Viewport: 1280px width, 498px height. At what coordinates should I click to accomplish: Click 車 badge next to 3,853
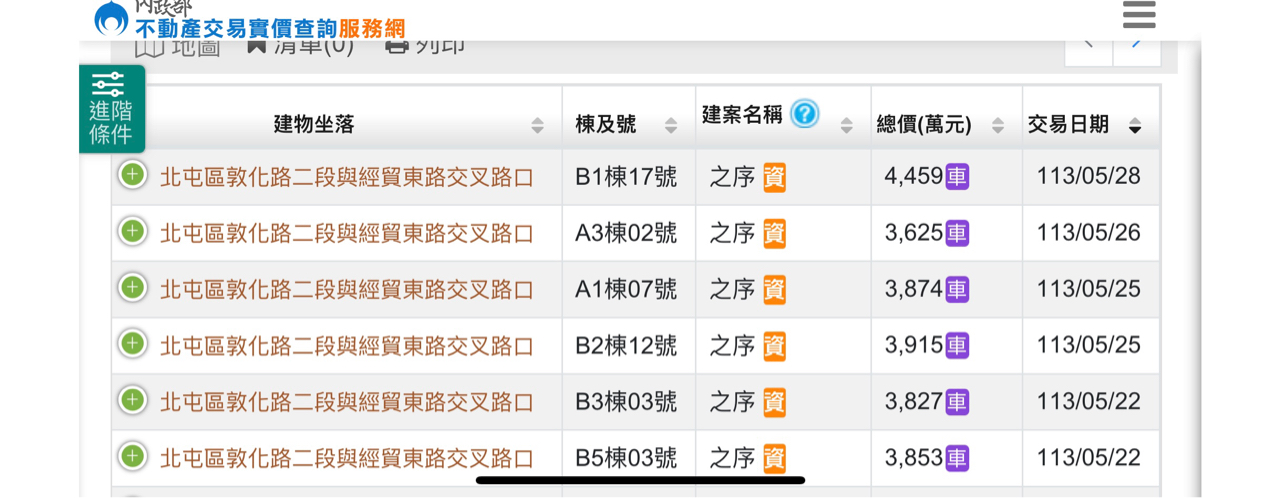point(957,458)
